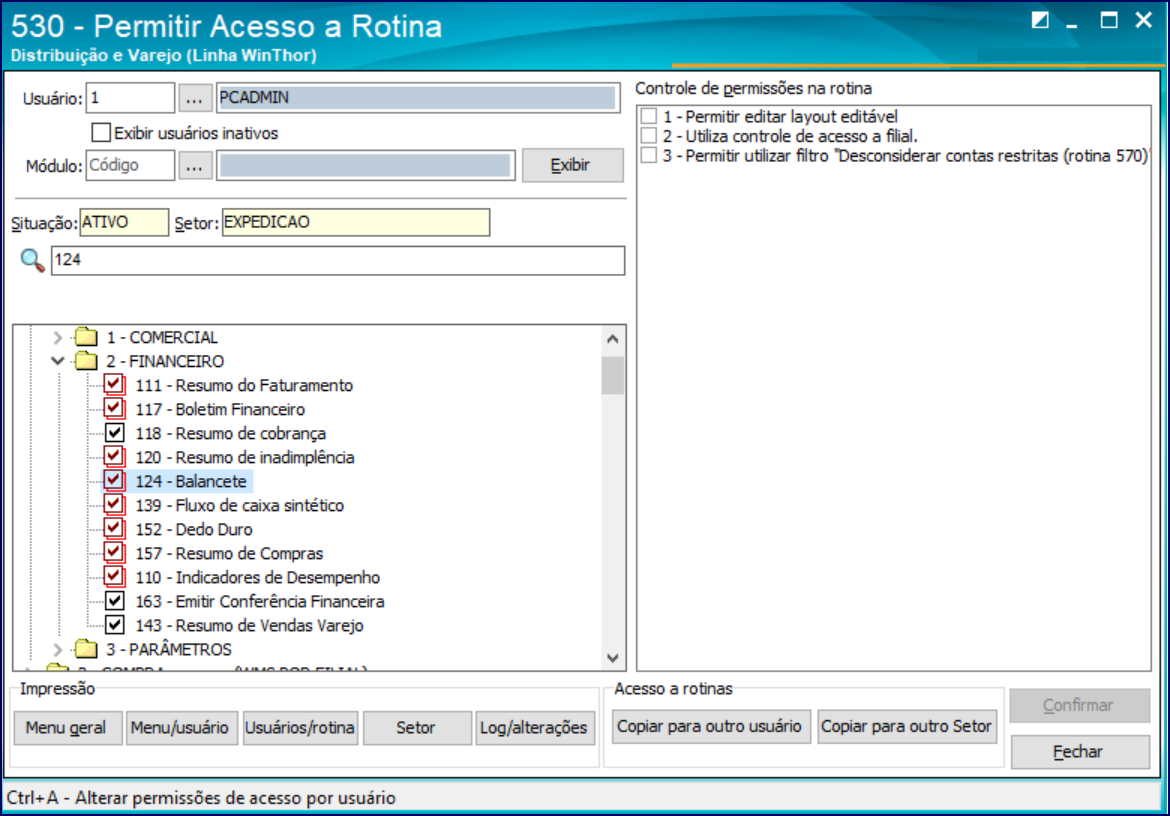Viewport: 1170px width, 816px height.
Task: Click the Exibir button
Action: coord(572,165)
